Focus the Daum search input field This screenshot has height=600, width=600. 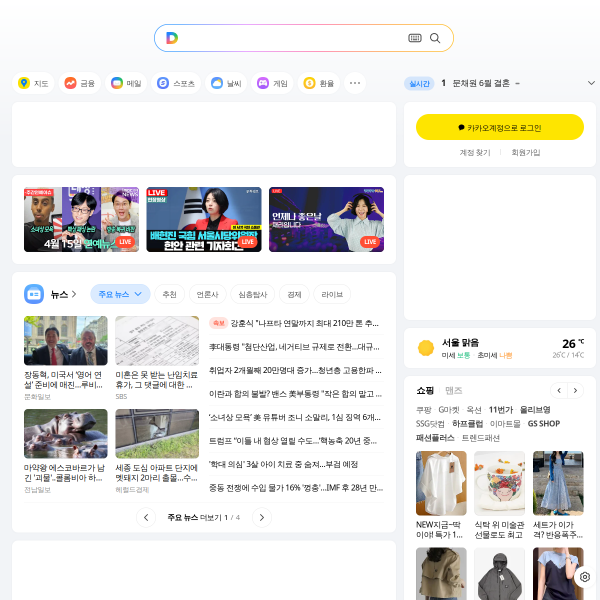[293, 38]
